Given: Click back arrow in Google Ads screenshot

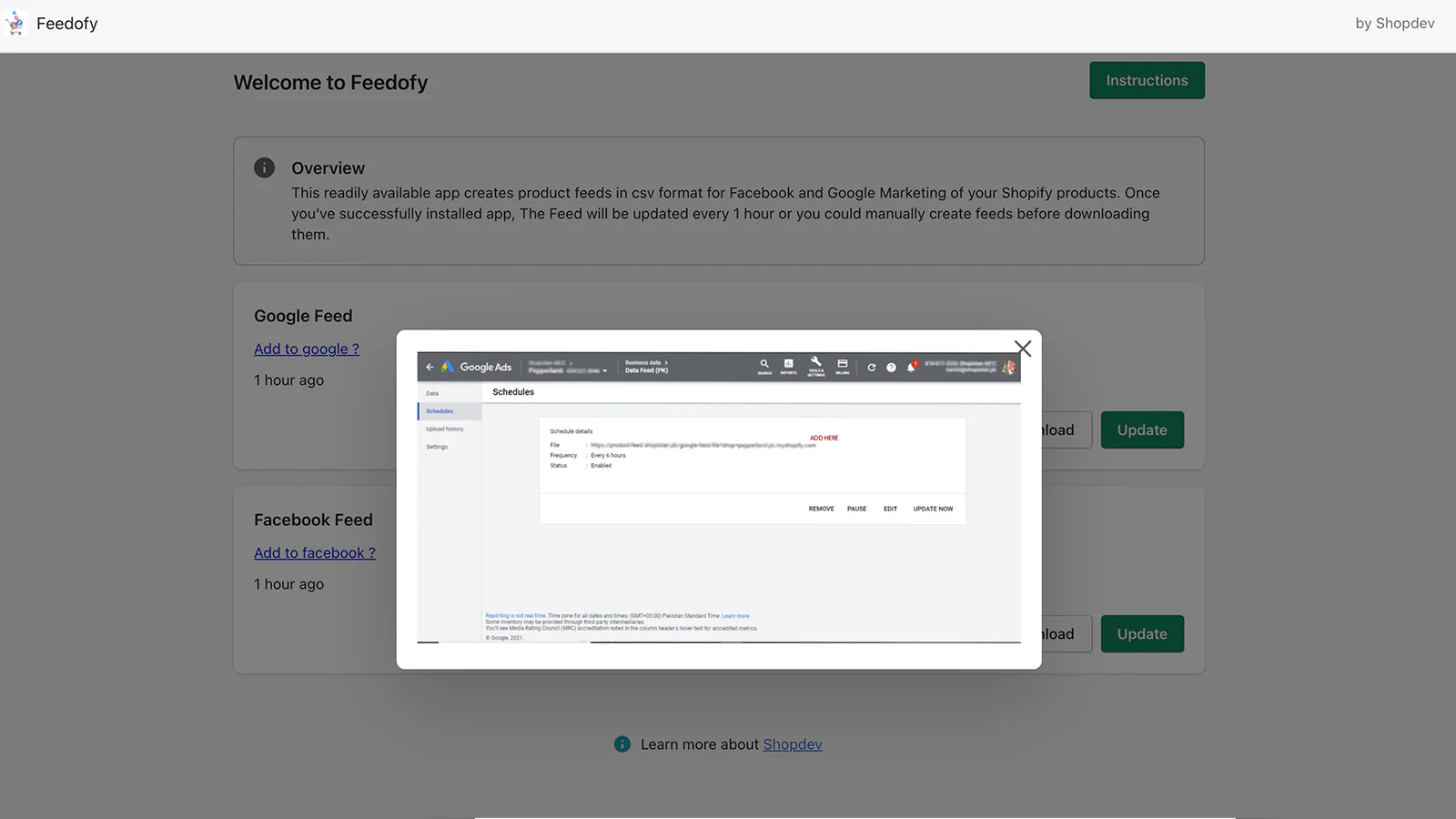Looking at the screenshot, I should coord(430,367).
